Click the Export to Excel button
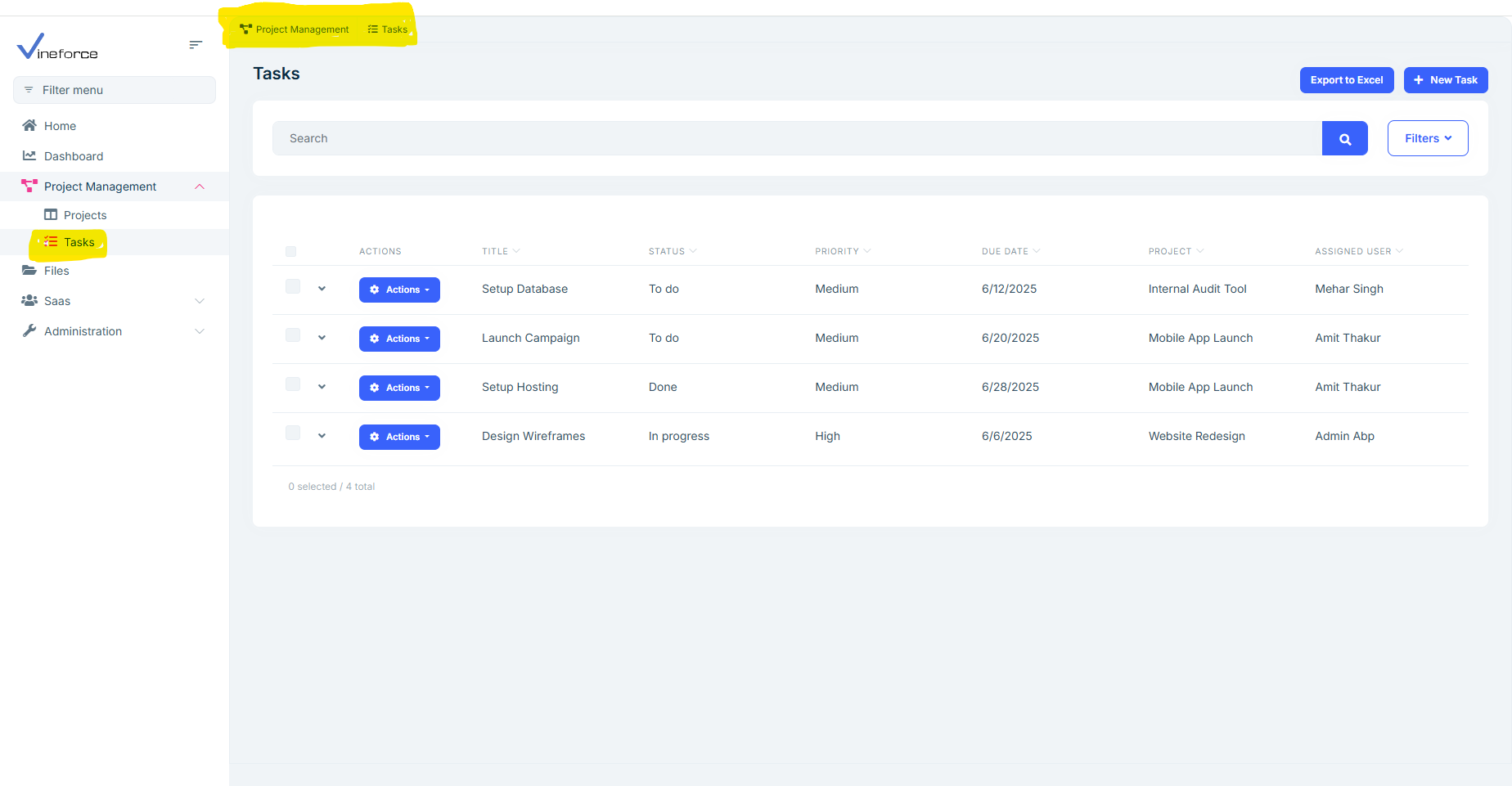The height and width of the screenshot is (786, 1512). (1347, 80)
